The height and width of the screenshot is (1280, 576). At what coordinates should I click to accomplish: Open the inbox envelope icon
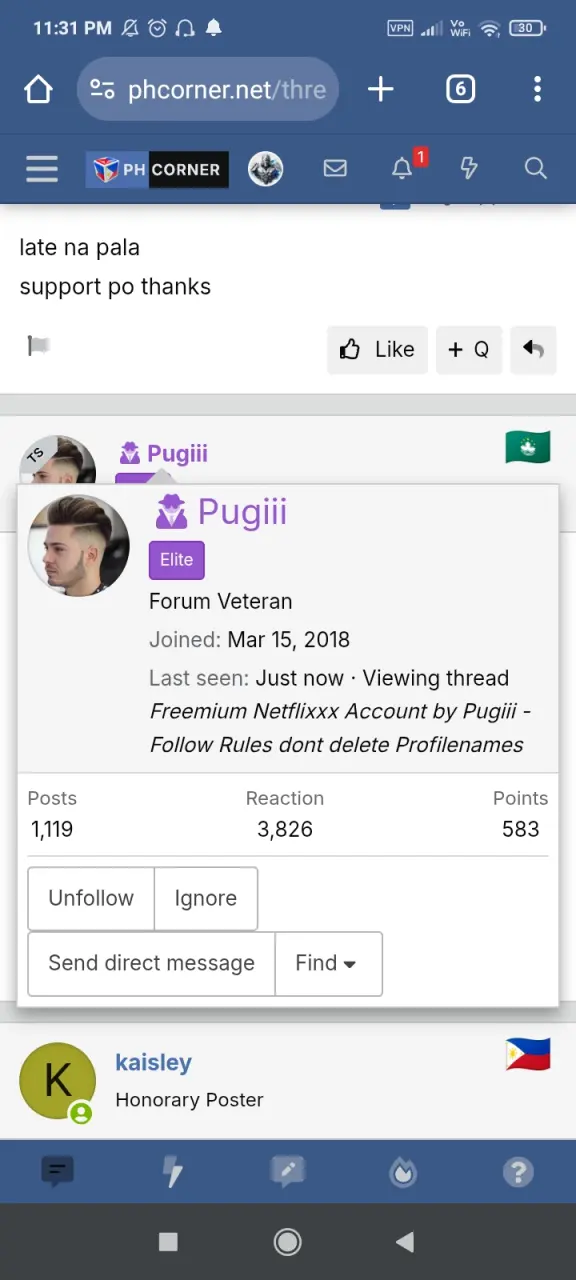pyautogui.click(x=335, y=169)
